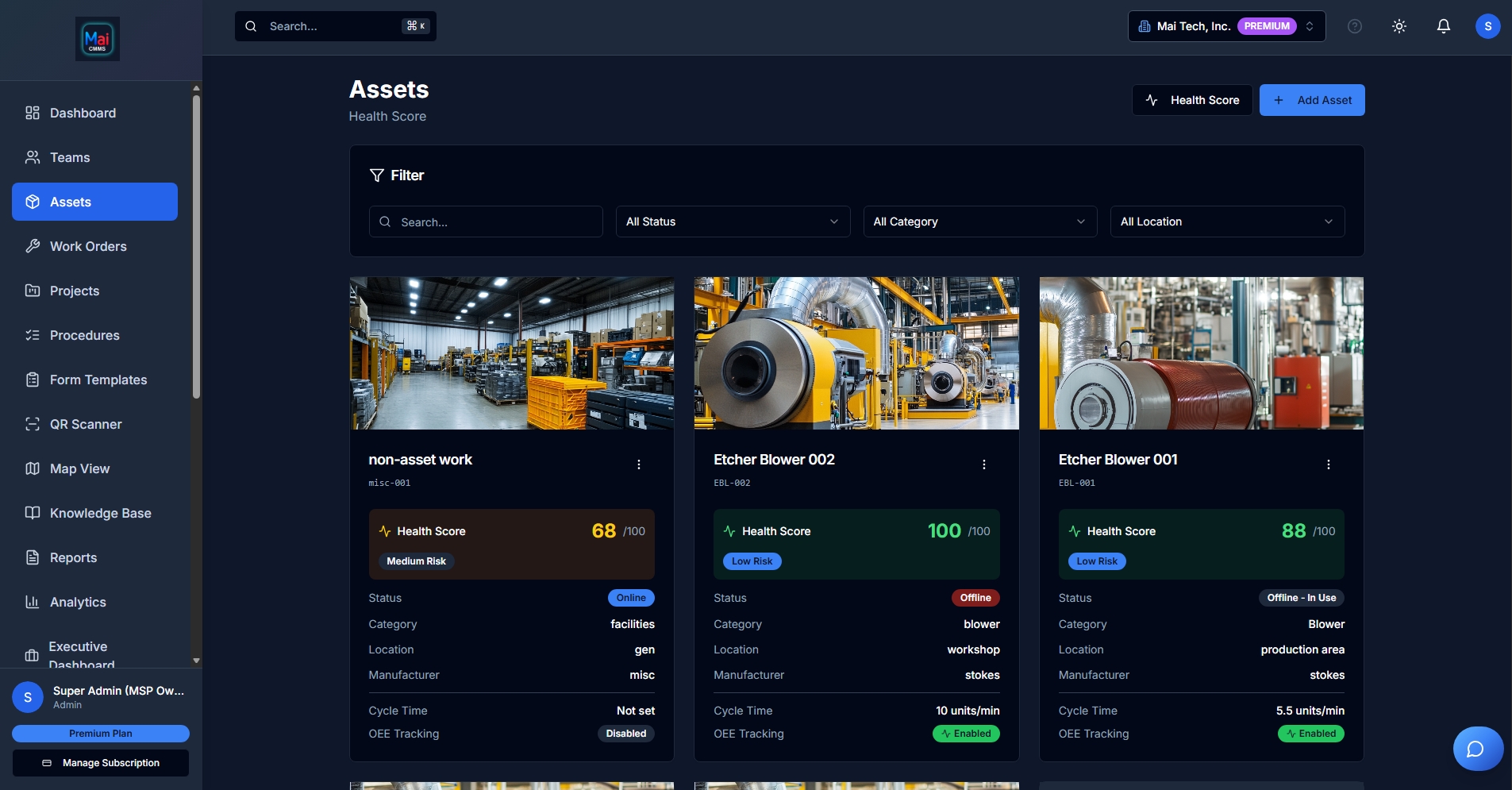1512x790 pixels.
Task: Switch to the Work Orders section
Action: (87, 246)
